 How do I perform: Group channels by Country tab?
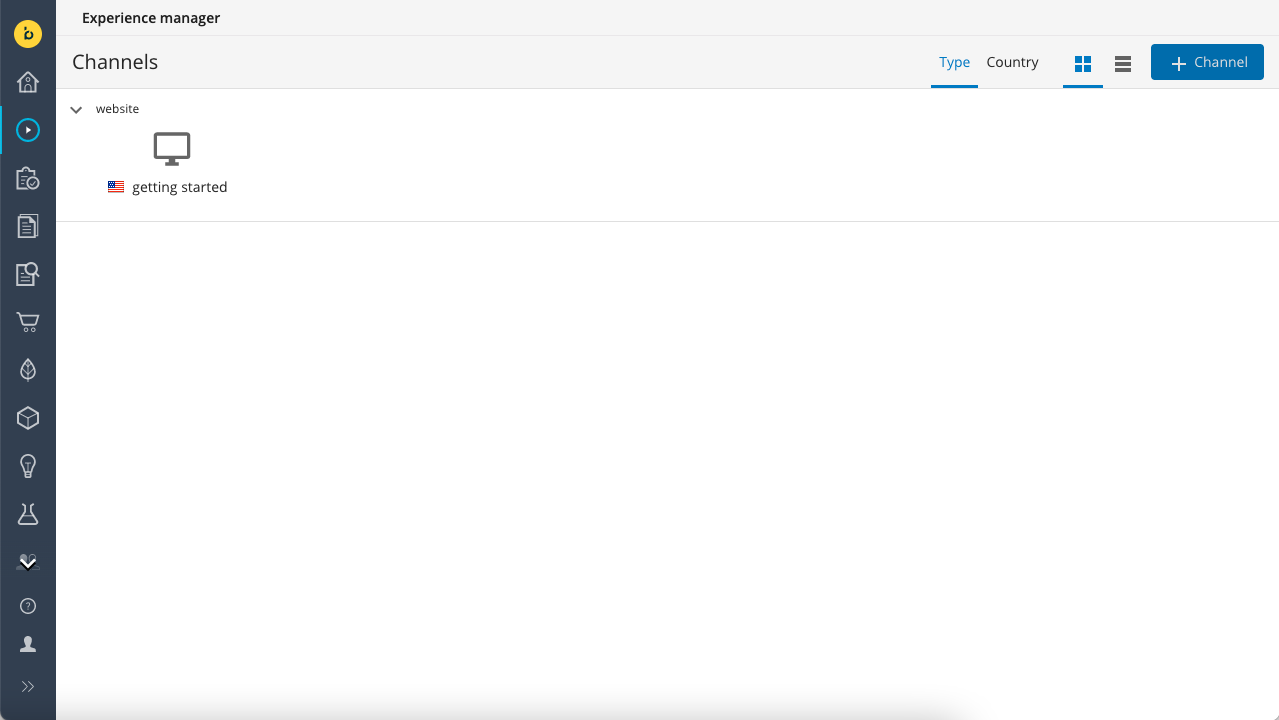click(1012, 62)
